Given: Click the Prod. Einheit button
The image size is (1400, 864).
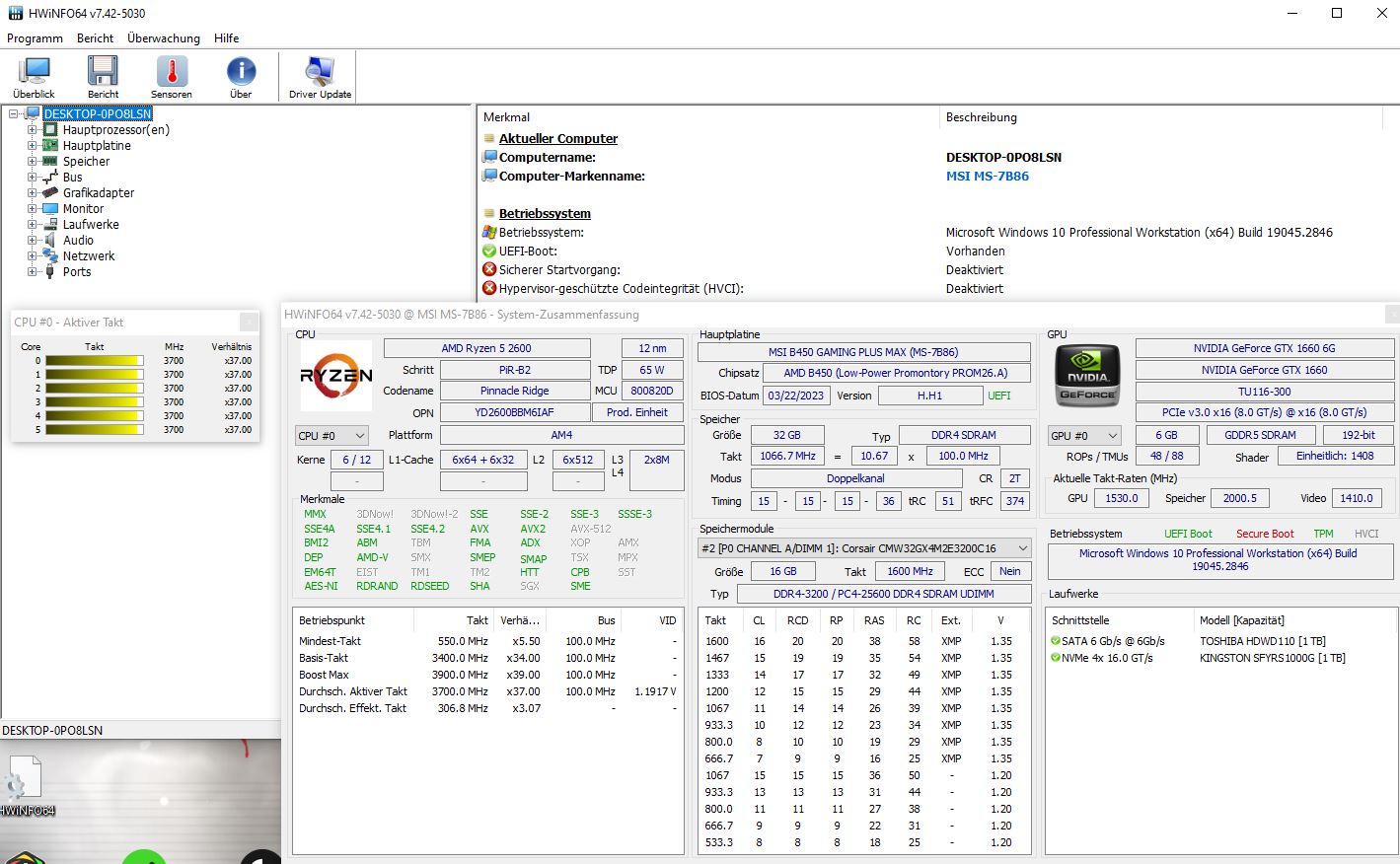Looking at the screenshot, I should click(x=637, y=412).
